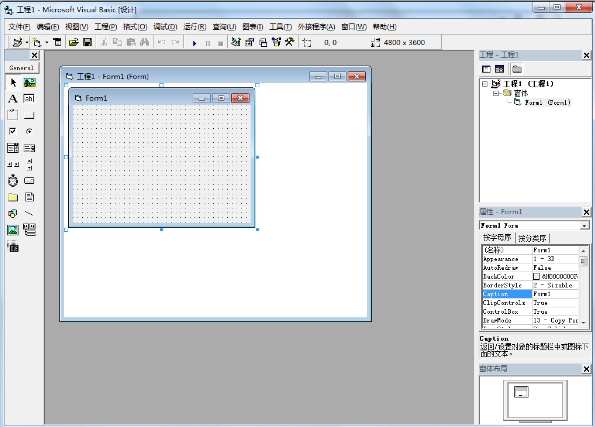Switch to the 按分类序 properties tab

pos(532,238)
